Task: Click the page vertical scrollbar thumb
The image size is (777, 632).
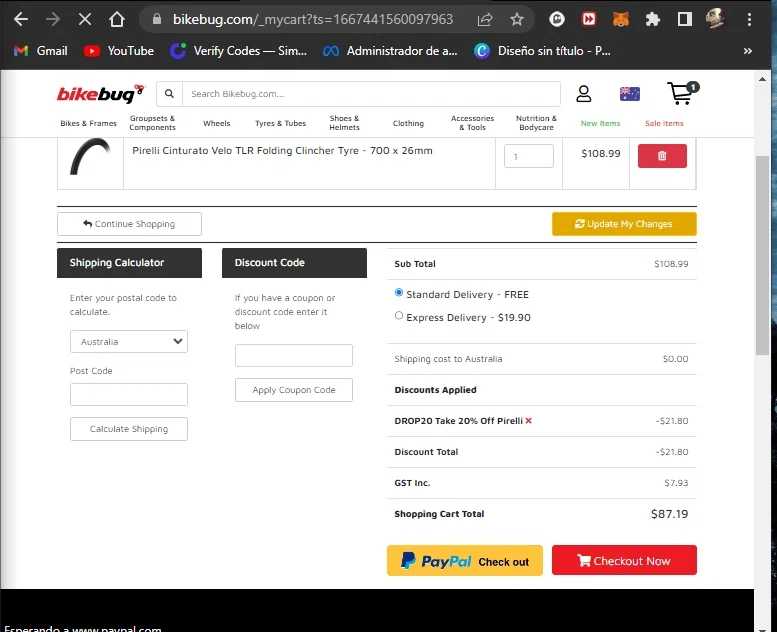Action: click(x=762, y=255)
